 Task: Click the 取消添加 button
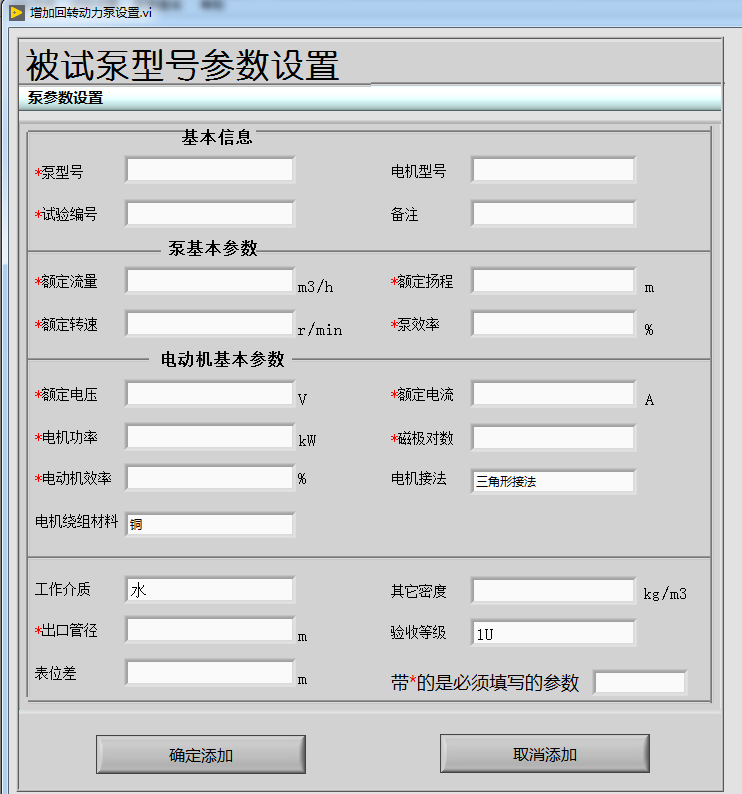[x=545, y=753]
